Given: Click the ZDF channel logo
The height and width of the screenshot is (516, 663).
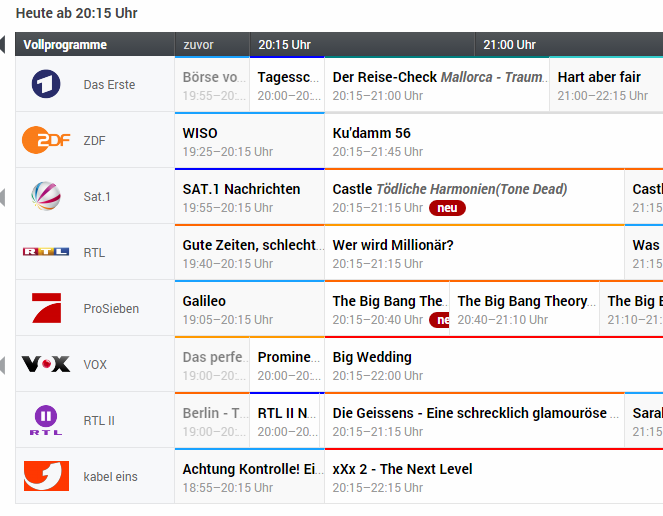Looking at the screenshot, I should (x=46, y=140).
